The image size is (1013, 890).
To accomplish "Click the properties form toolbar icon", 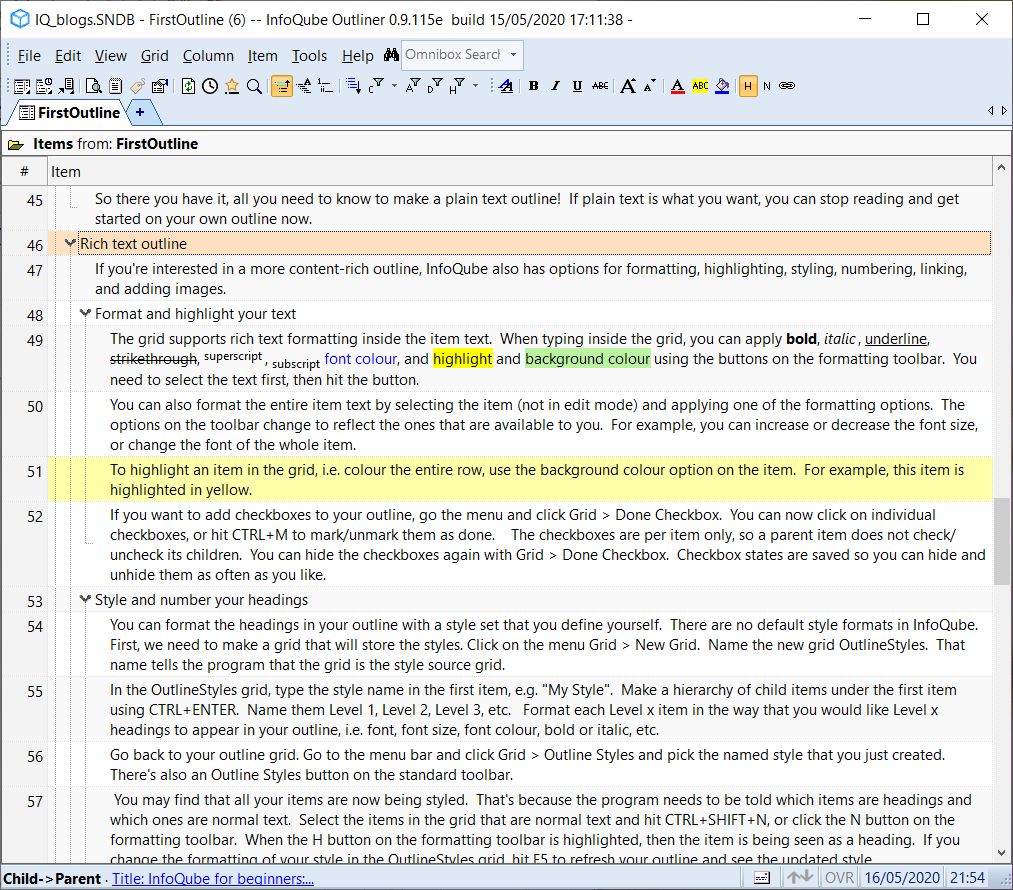I will tap(160, 86).
